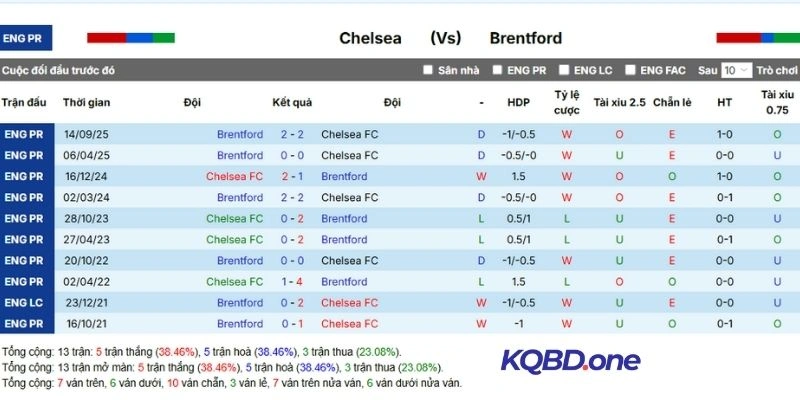Open Chelsea FC link in 23/12/21 row

[x=349, y=302]
